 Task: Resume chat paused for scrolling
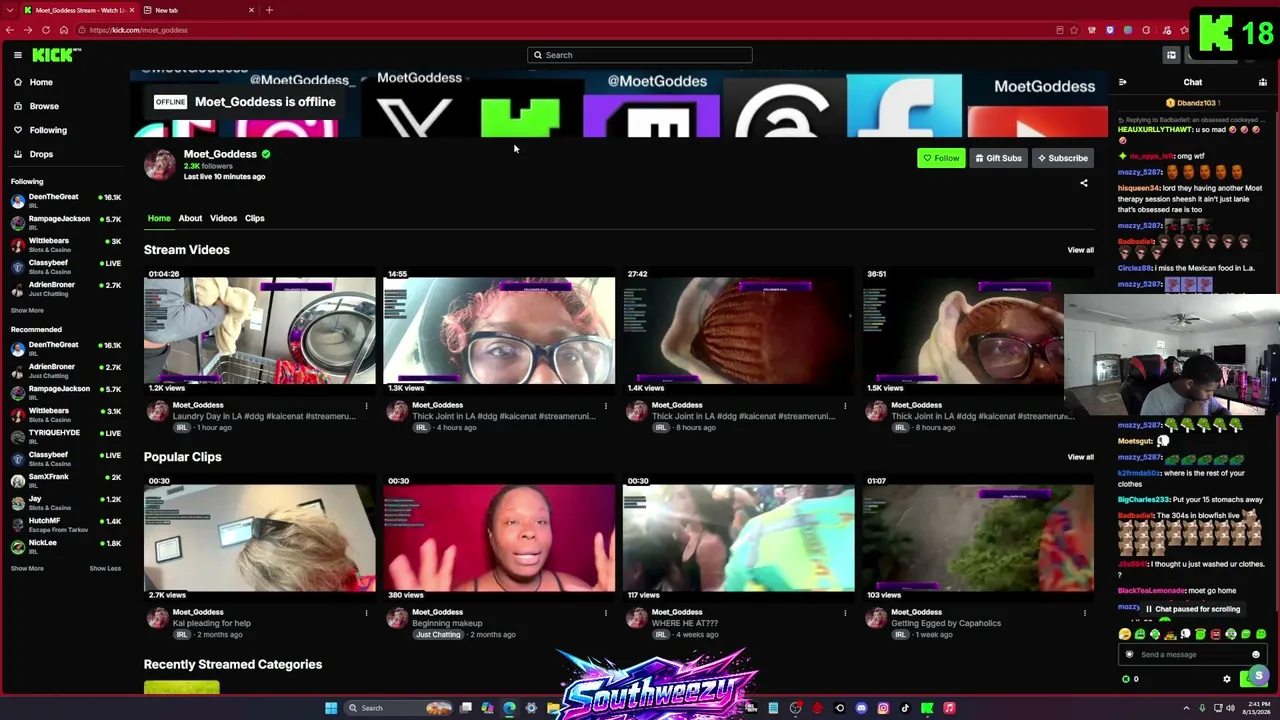[x=1192, y=609]
